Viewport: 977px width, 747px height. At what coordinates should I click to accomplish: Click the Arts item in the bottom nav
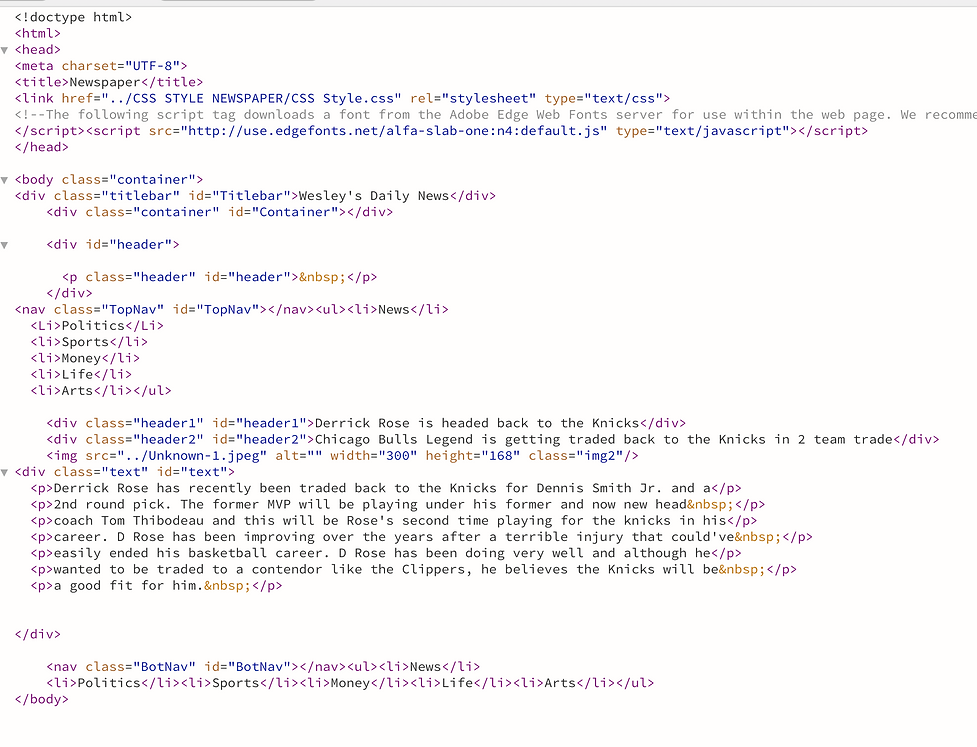(555, 682)
